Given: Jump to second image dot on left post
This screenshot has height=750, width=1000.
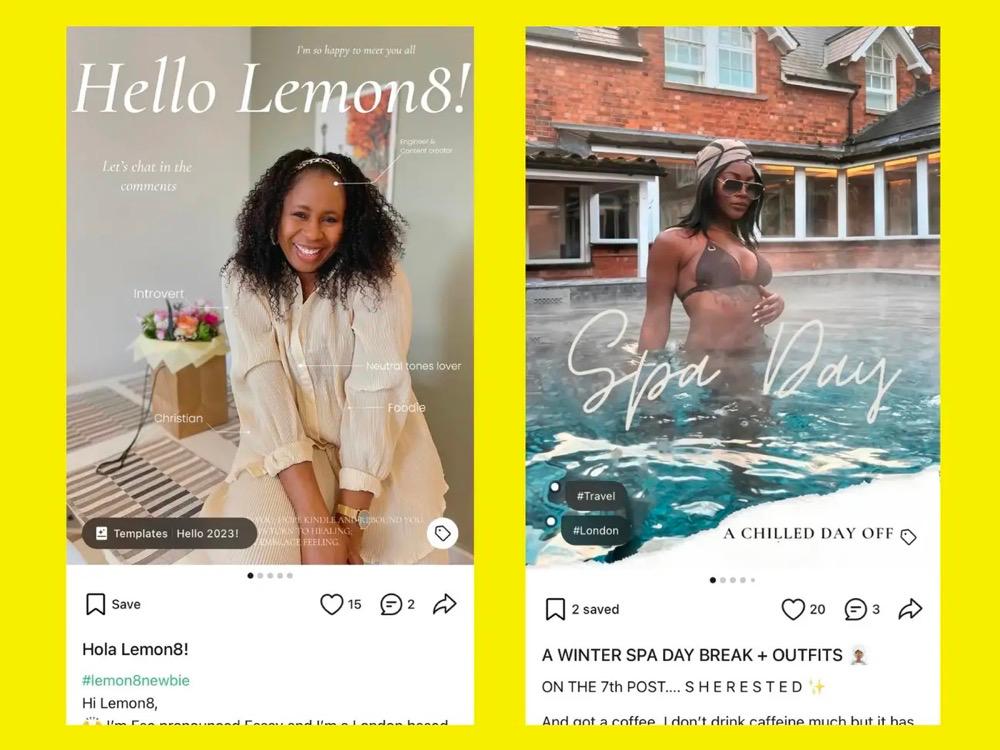Looking at the screenshot, I should pos(260,576).
